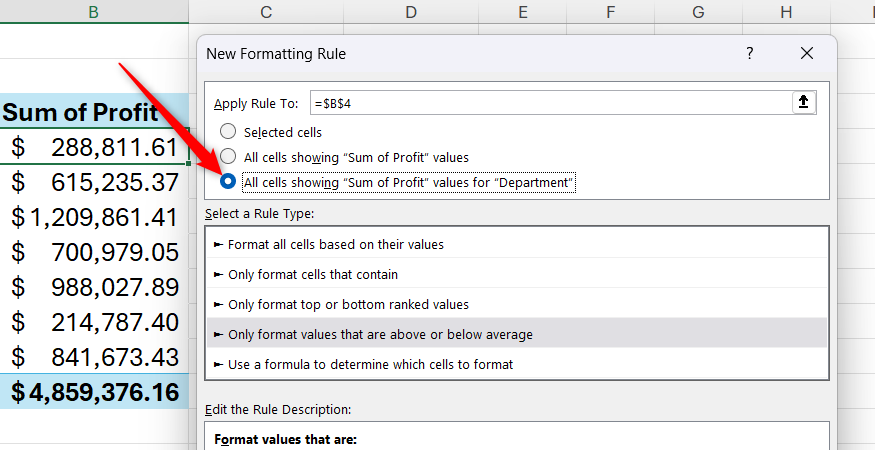Select the cell showing 841,673.43
The width and height of the screenshot is (875, 450).
coord(94,357)
